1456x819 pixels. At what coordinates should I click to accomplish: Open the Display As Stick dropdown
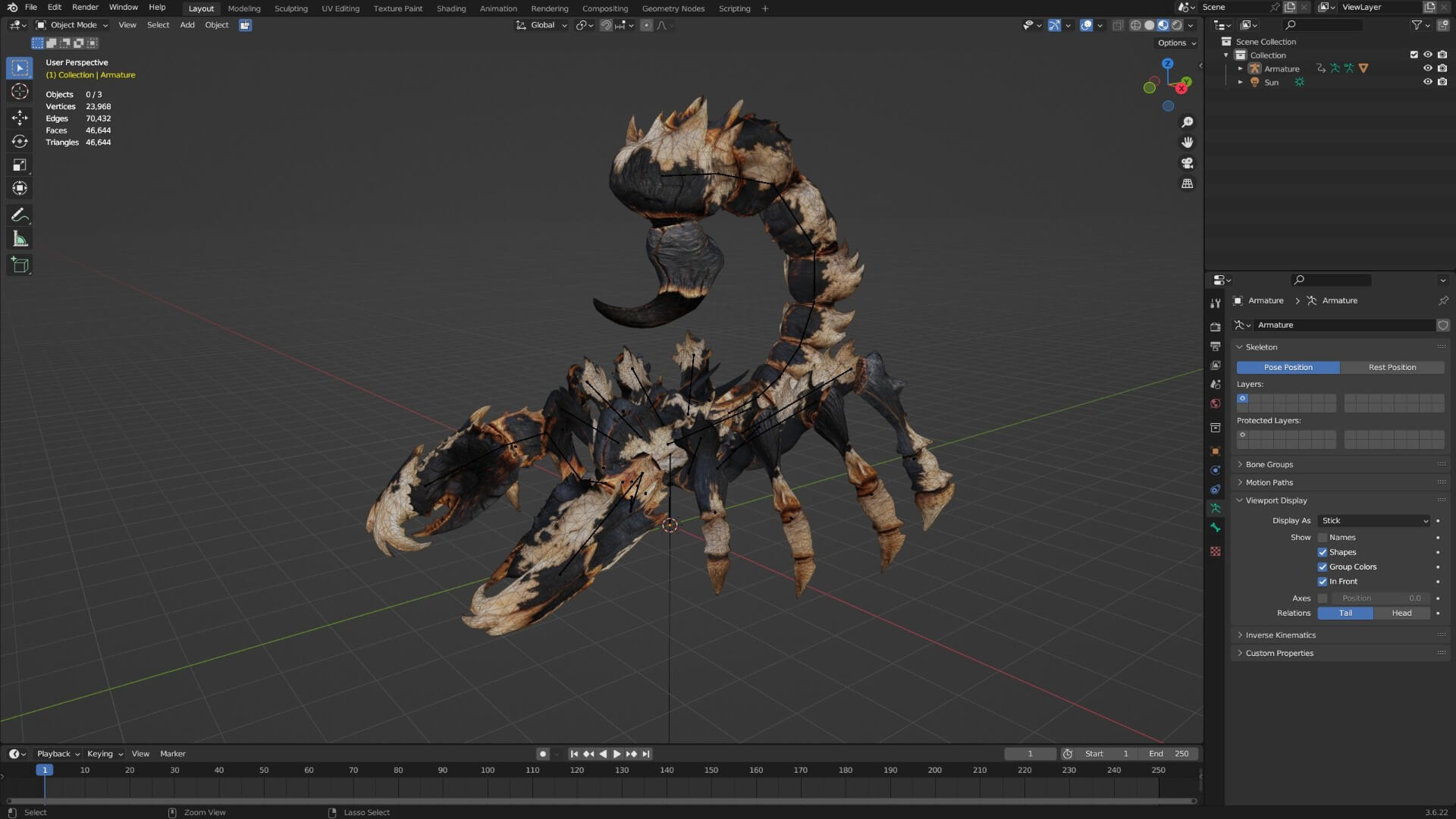point(1374,521)
